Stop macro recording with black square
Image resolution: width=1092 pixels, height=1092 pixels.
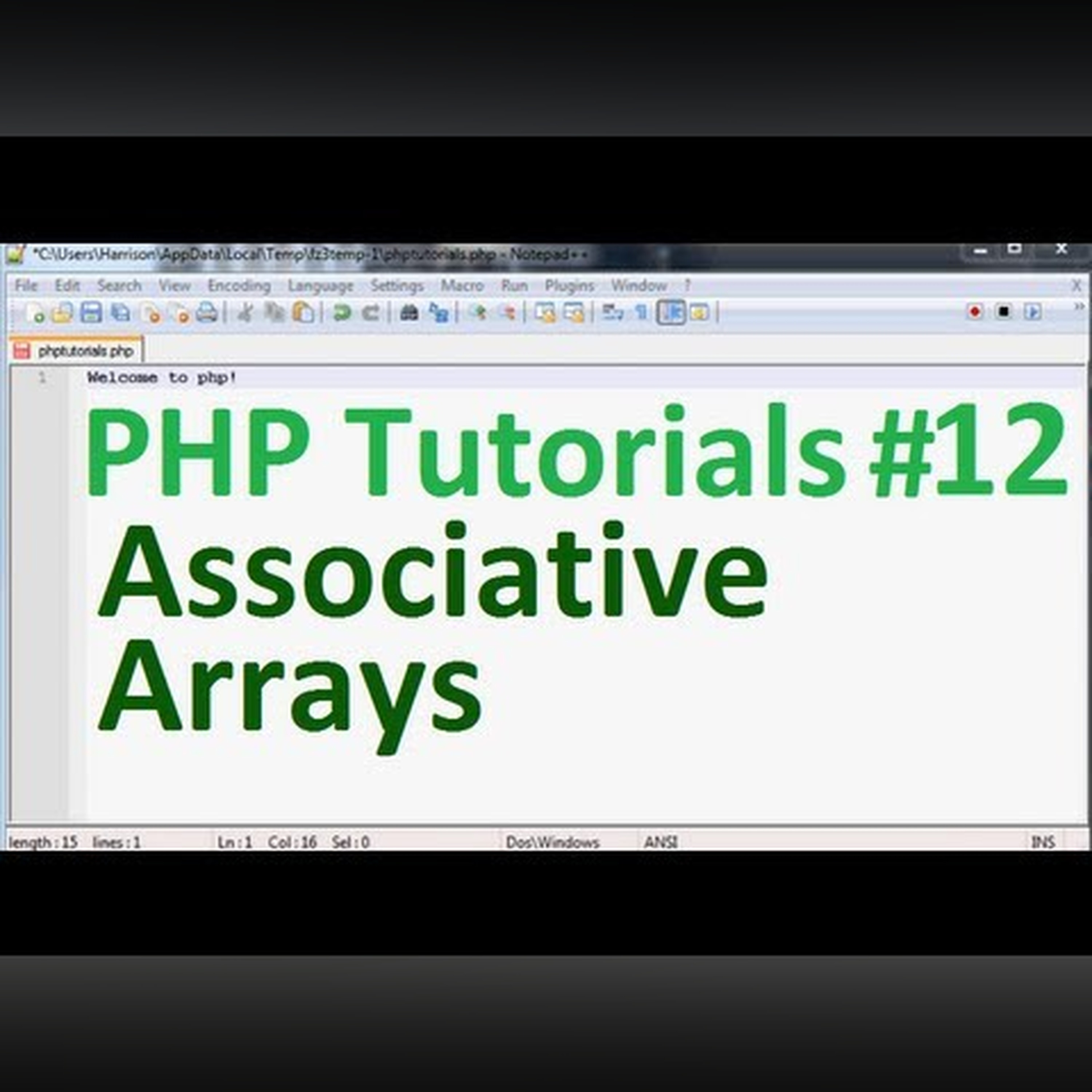point(1003,312)
